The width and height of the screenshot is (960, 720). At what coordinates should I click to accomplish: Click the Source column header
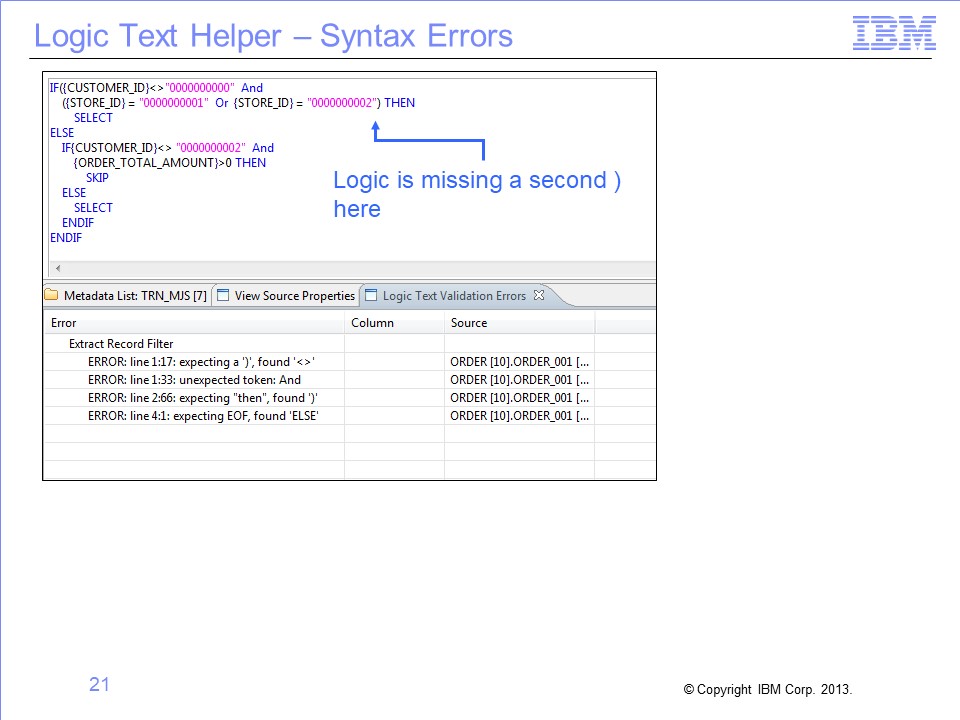click(x=469, y=323)
